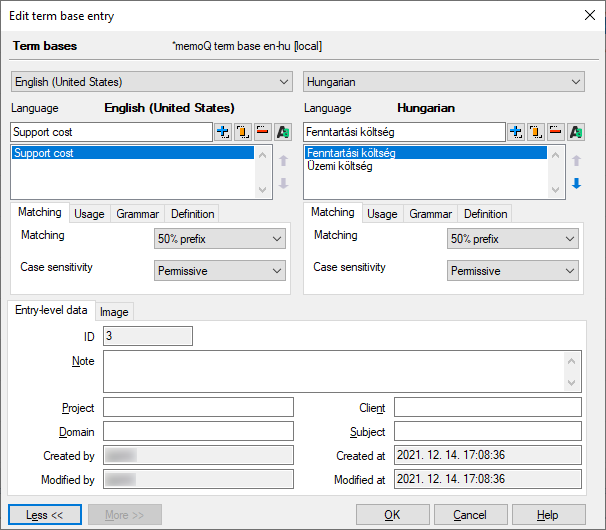606x530 pixels.
Task: Click the green letter icon in the Hungarian panel
Action: pyautogui.click(x=576, y=132)
